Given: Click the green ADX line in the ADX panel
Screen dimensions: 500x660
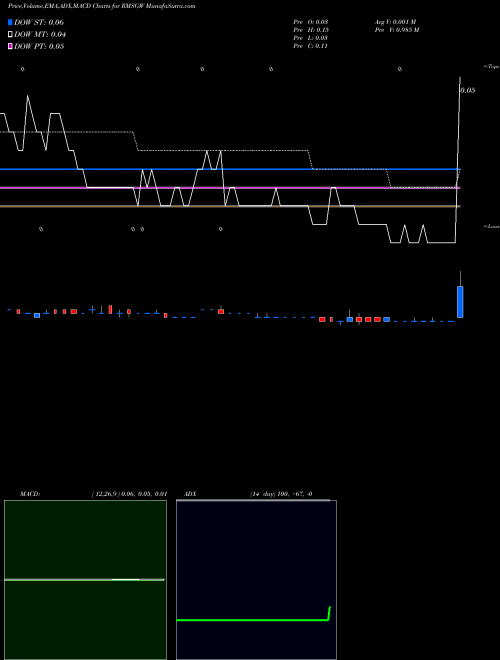Looking at the screenshot, I should point(253,620).
